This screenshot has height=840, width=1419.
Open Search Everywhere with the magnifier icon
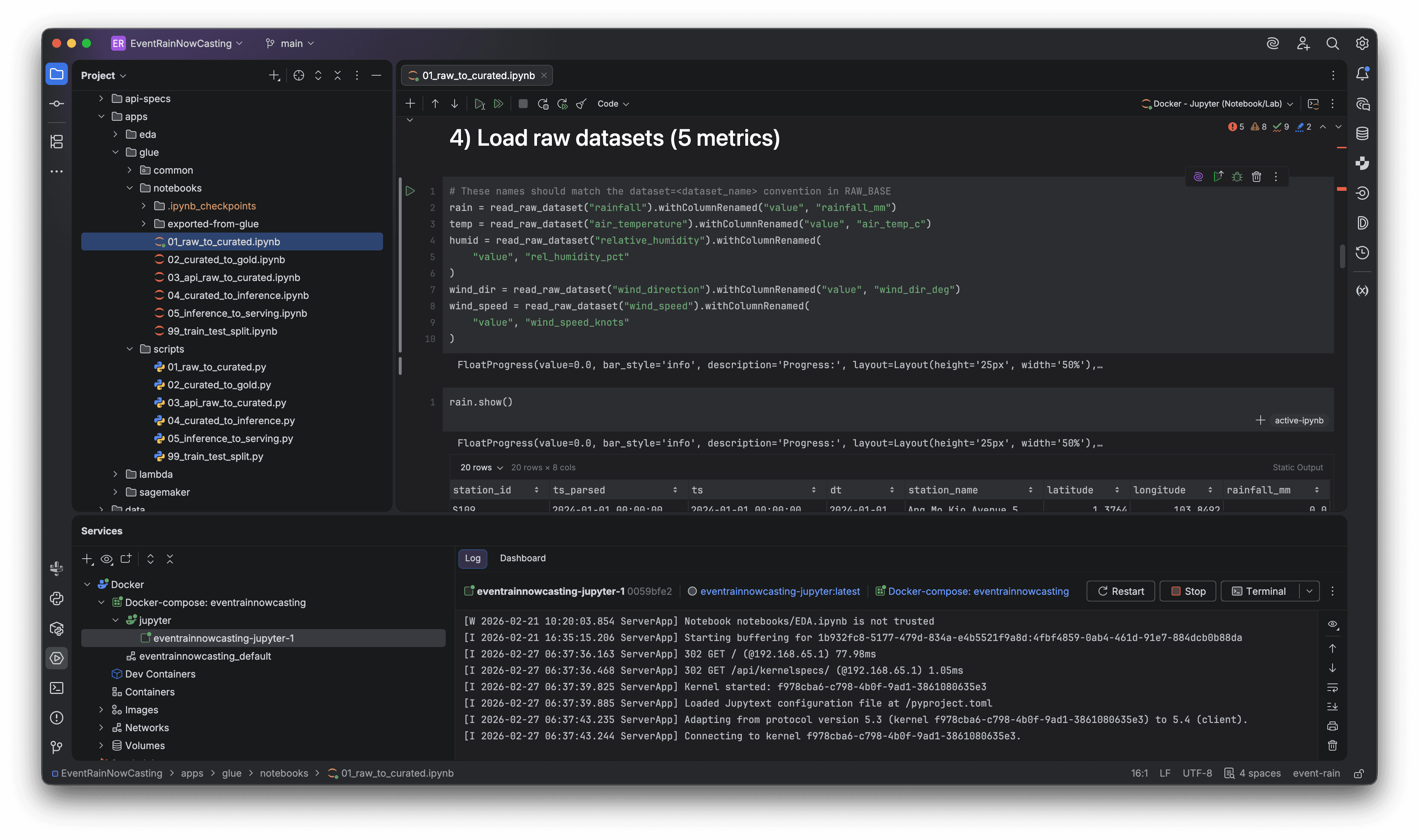[x=1333, y=43]
